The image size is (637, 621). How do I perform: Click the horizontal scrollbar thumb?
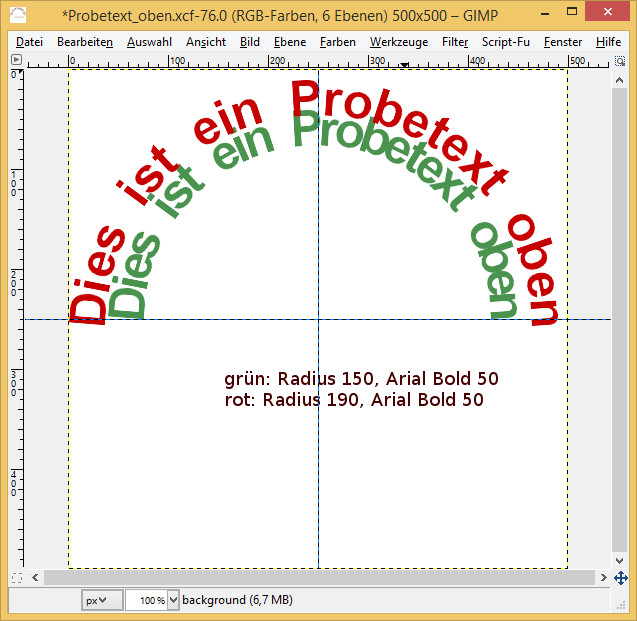319,578
